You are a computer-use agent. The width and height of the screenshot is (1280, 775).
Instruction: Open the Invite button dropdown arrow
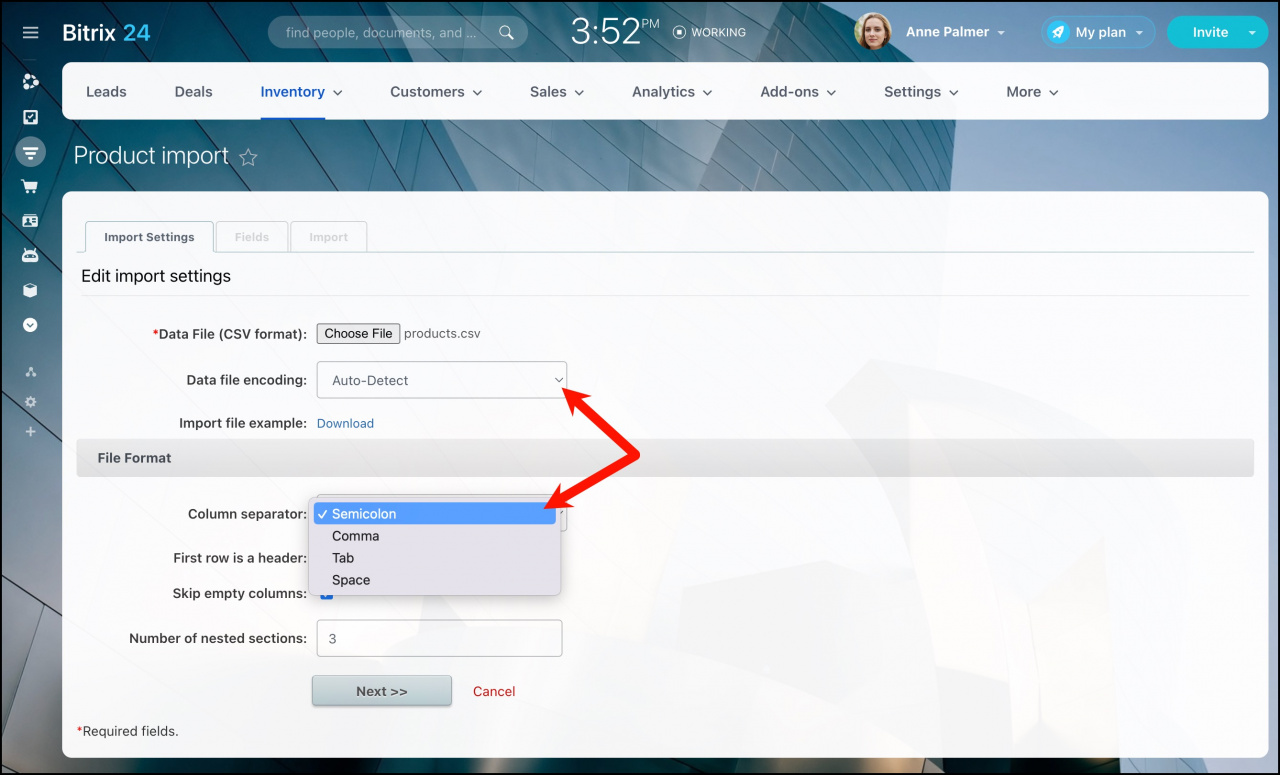pyautogui.click(x=1252, y=33)
